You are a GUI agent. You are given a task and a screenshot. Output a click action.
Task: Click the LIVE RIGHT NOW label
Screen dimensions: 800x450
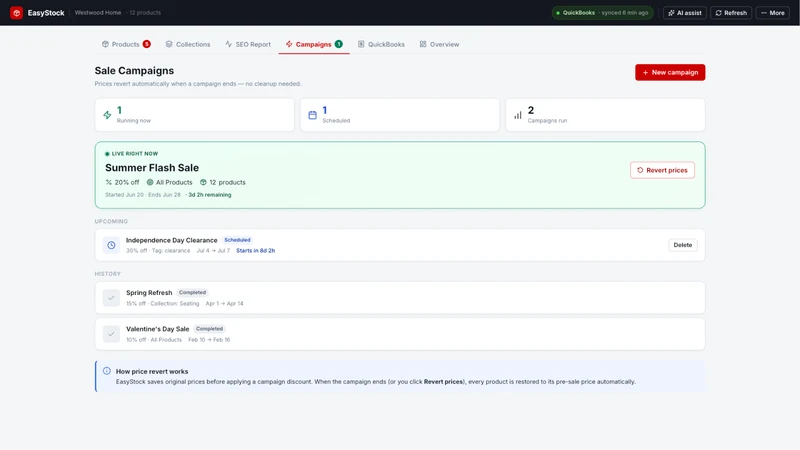(135, 154)
